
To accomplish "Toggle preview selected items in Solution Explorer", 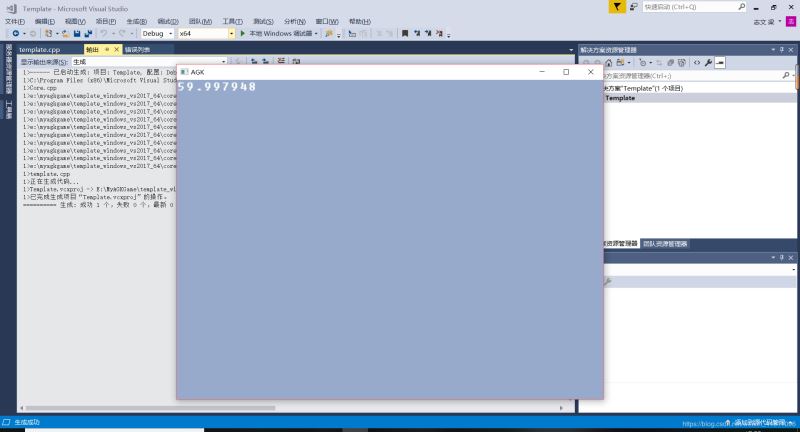I will (x=720, y=63).
